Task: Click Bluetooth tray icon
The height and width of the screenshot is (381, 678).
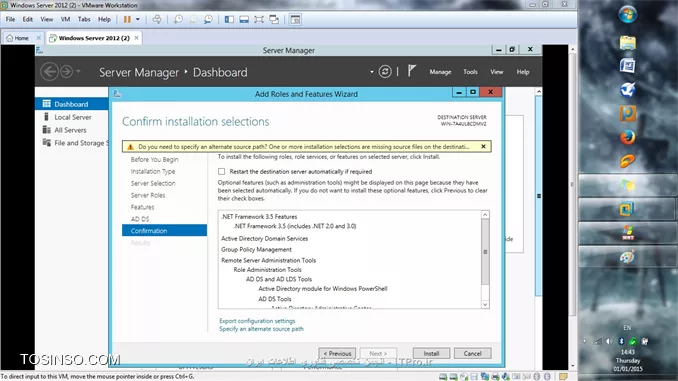Action: pos(620,341)
